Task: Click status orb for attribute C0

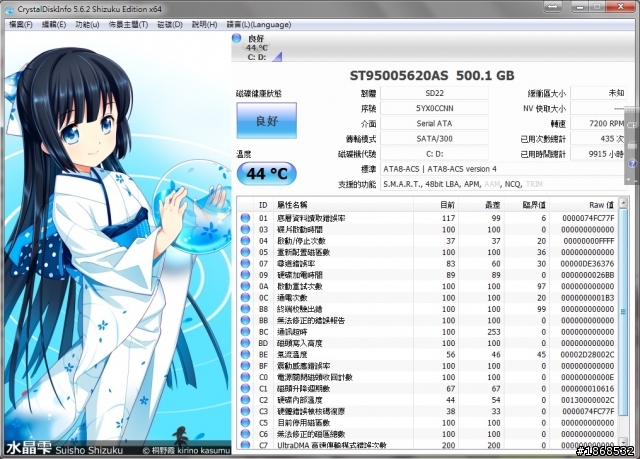Action: [245, 377]
